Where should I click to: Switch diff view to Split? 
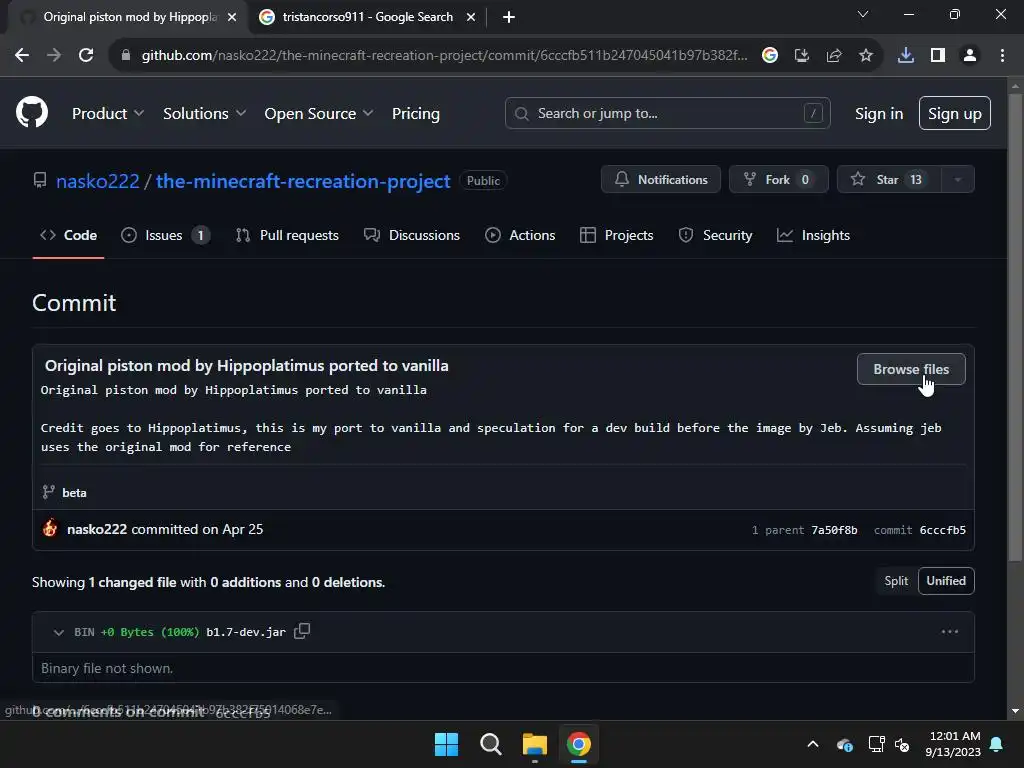(x=896, y=581)
